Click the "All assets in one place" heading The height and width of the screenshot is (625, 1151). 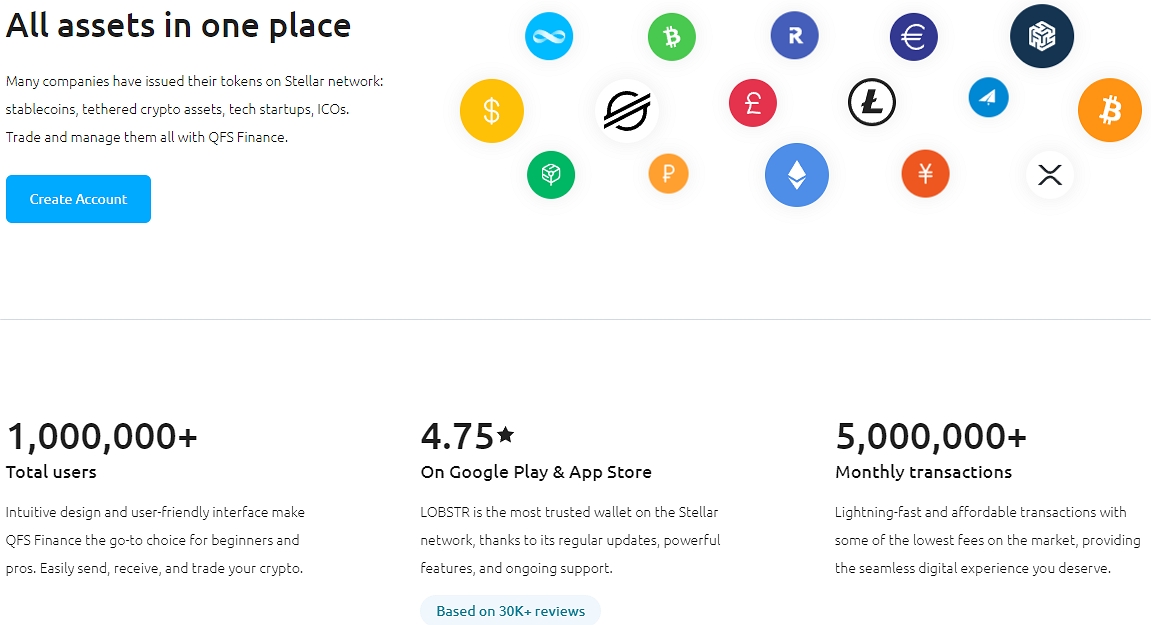click(x=178, y=25)
